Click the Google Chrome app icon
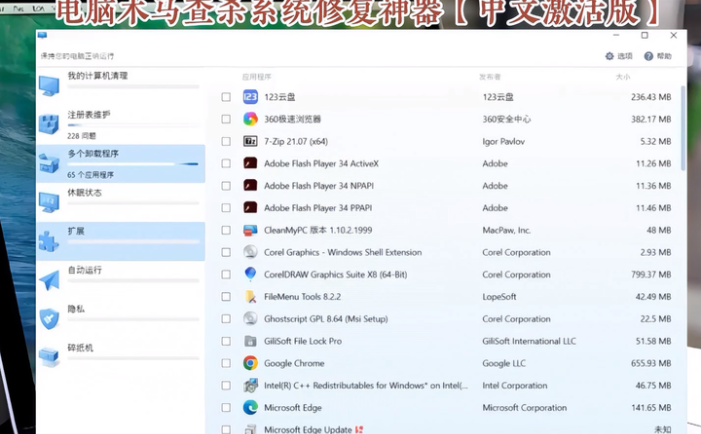The image size is (701, 434). pos(251,363)
